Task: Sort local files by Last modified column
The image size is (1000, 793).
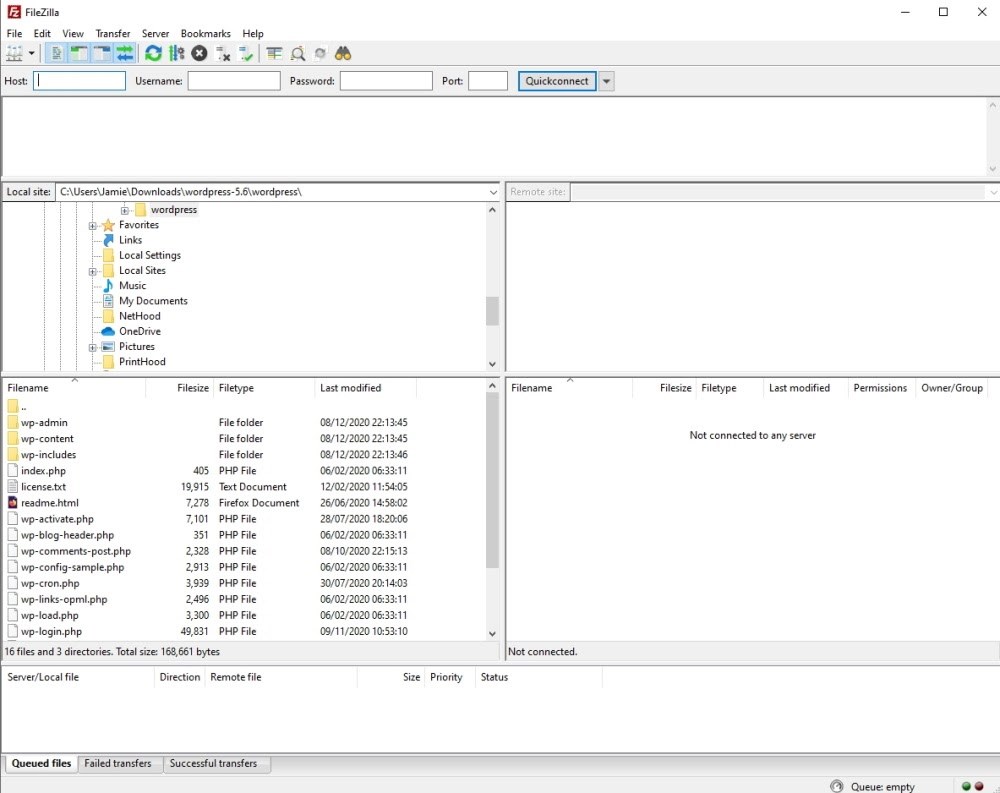Action: pyautogui.click(x=365, y=388)
